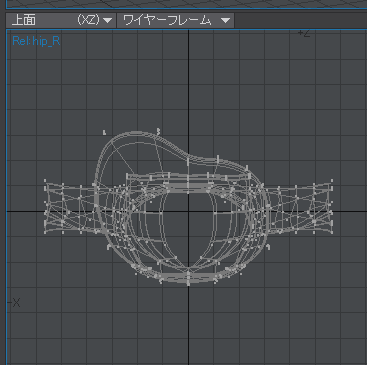Screen dimensions: 367x365
Task: Open the 上面 (XZ) view type dropdown
Action: 61,20
